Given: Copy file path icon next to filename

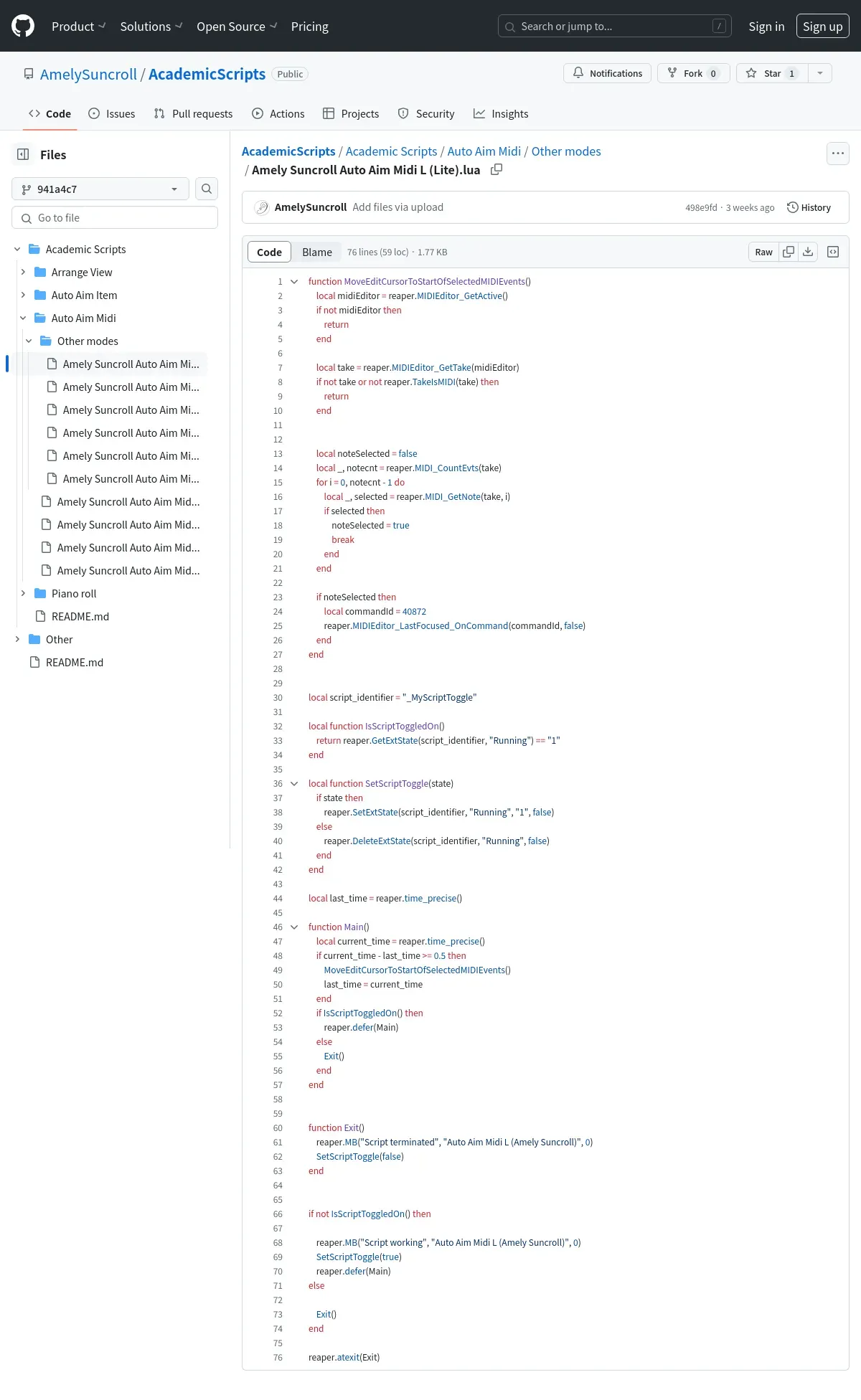Looking at the screenshot, I should pyautogui.click(x=497, y=170).
